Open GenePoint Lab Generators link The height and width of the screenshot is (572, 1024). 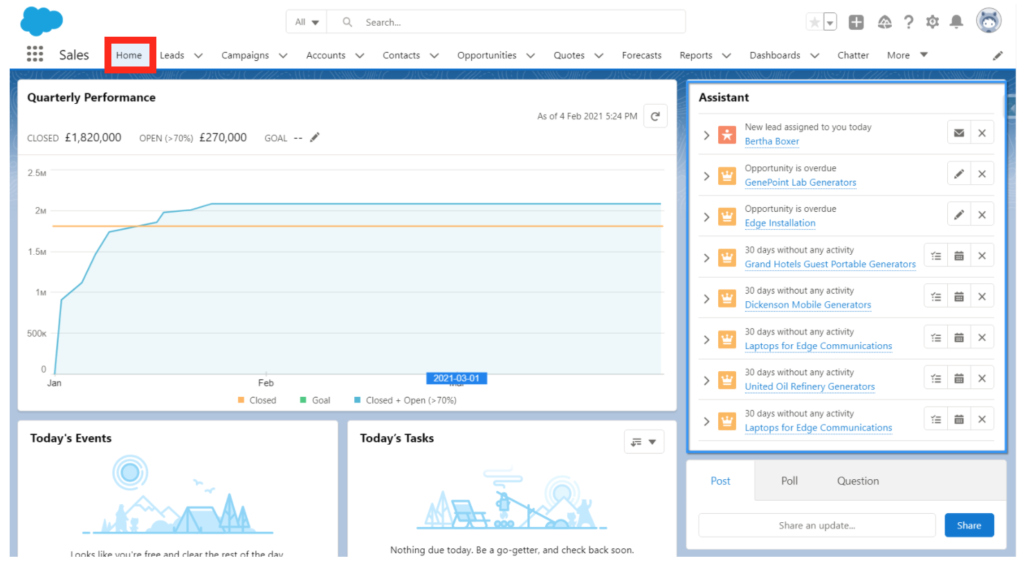click(800, 182)
